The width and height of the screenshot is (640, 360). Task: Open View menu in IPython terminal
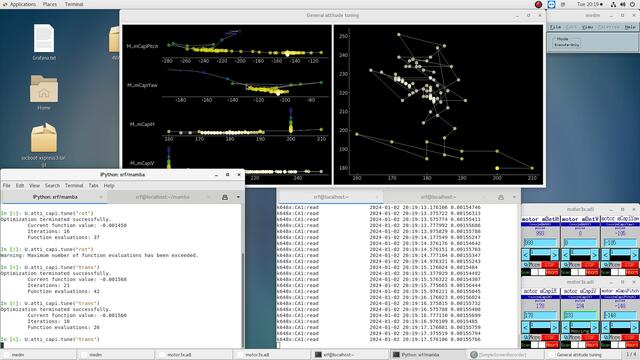[34, 185]
